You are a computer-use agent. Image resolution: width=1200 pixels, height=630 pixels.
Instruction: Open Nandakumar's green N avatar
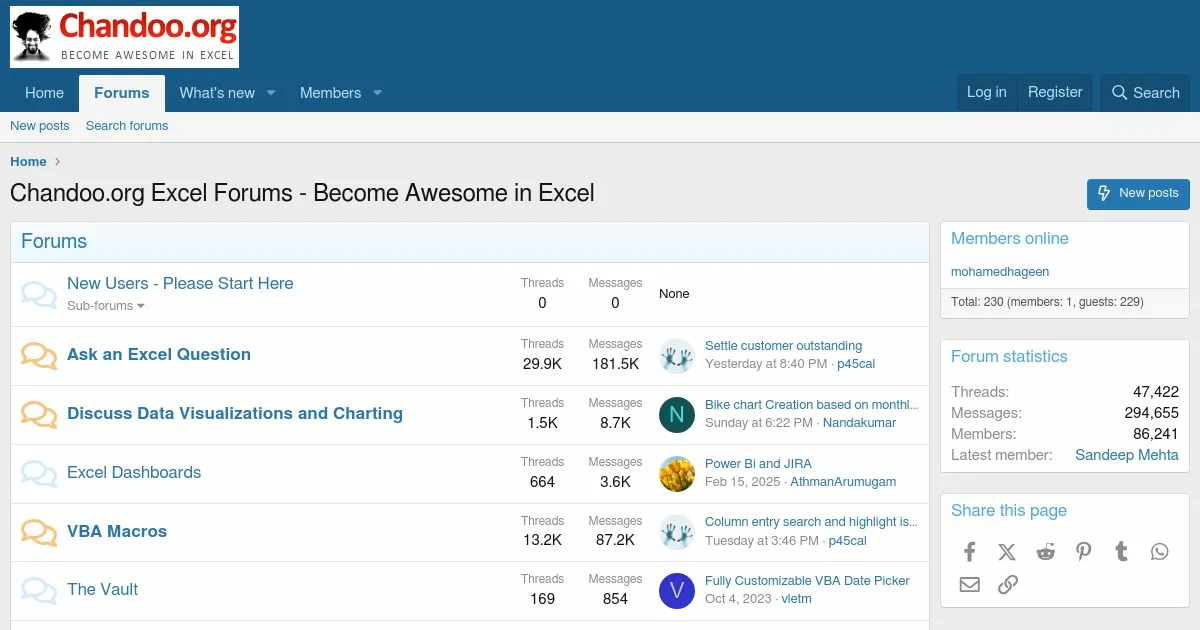[677, 414]
